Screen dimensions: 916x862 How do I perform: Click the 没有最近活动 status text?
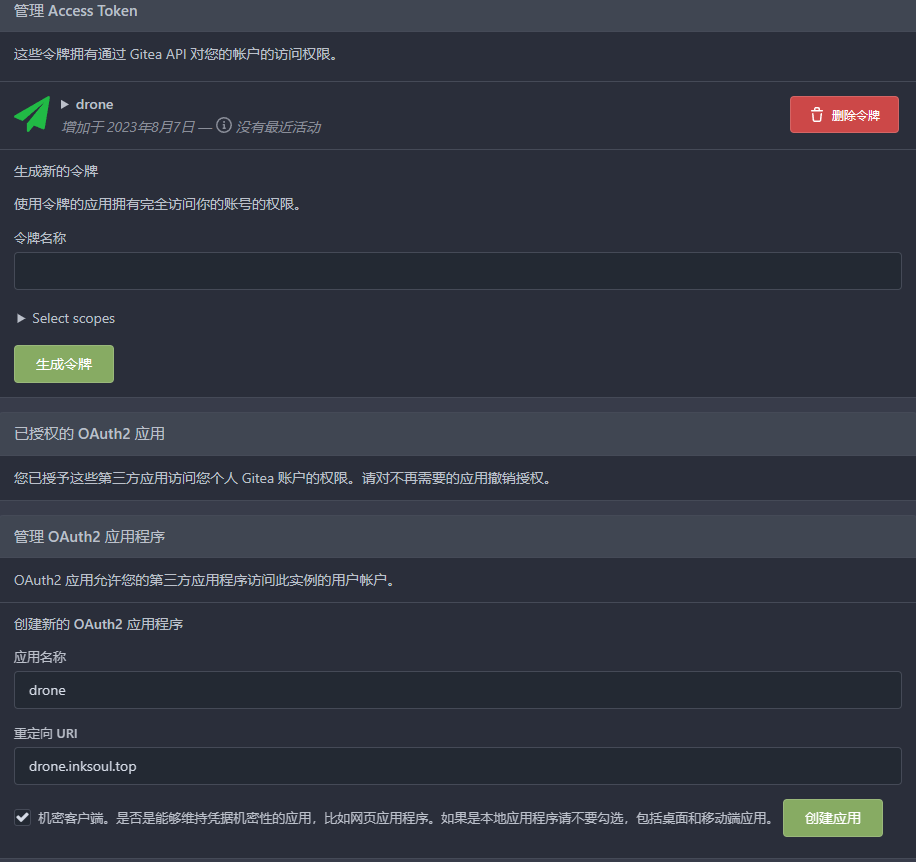pyautogui.click(x=278, y=127)
